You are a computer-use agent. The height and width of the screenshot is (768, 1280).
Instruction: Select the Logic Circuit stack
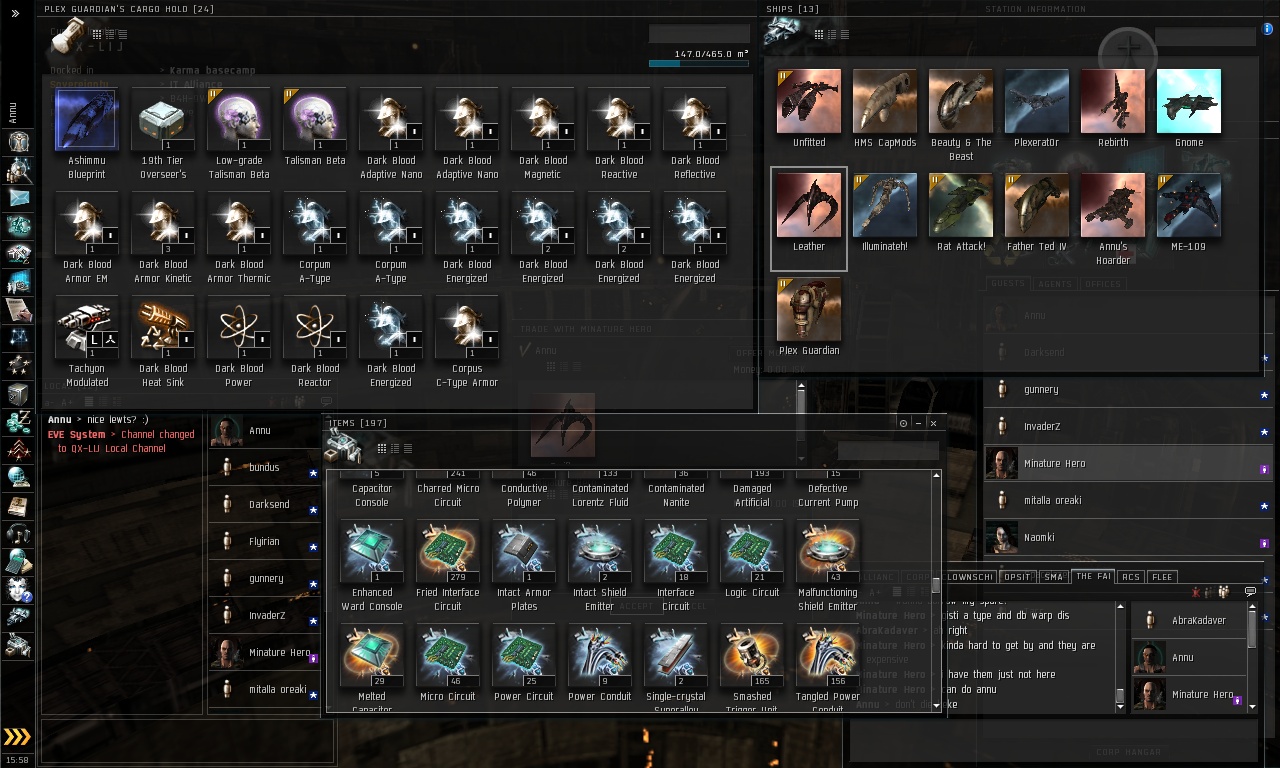coord(752,552)
